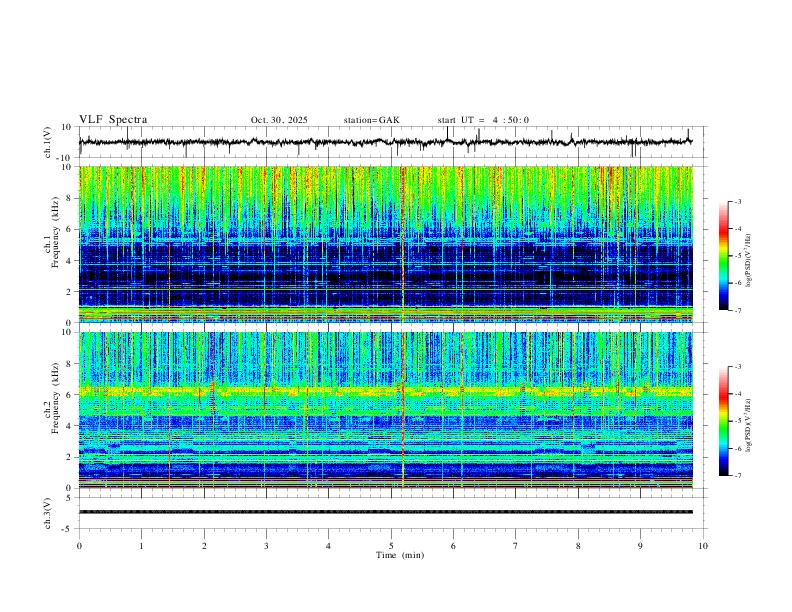Click the lower color scale bar
The image size is (792, 612).
(x=724, y=421)
